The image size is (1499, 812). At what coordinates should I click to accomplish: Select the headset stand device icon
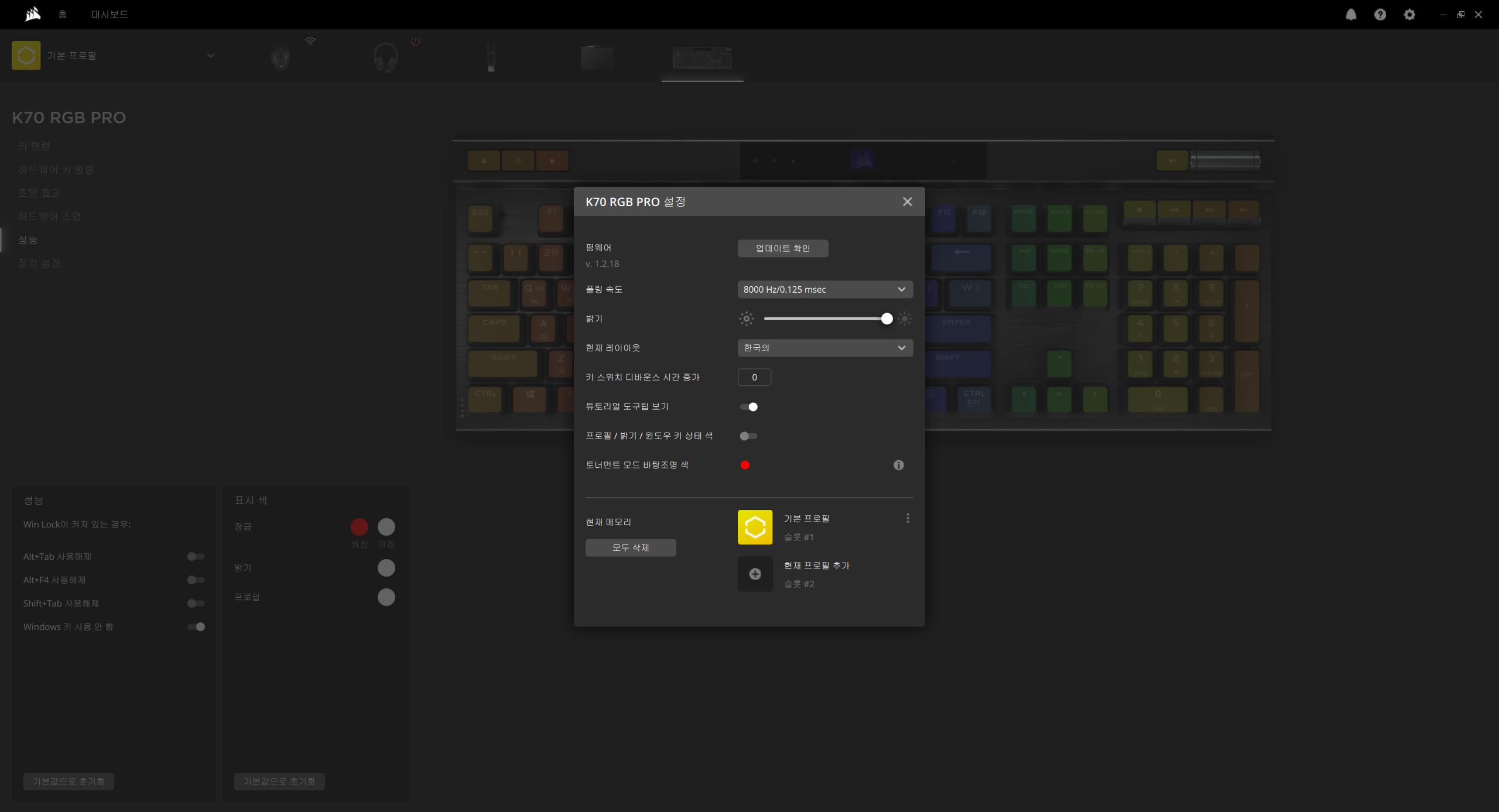tap(491, 57)
